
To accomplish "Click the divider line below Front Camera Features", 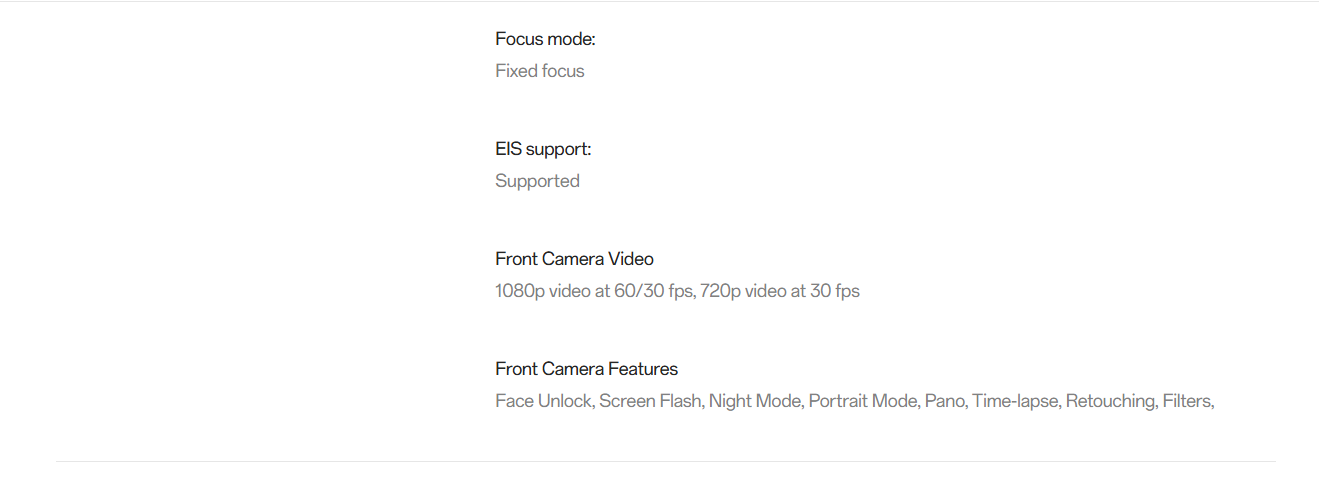I will pos(665,461).
